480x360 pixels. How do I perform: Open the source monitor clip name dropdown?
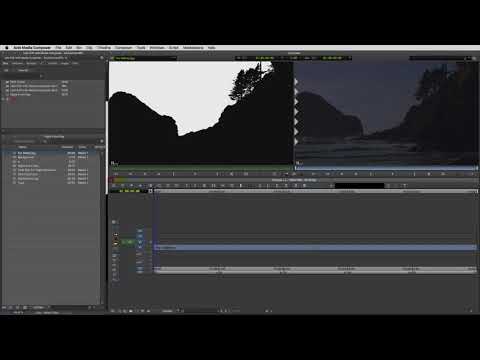[145, 58]
